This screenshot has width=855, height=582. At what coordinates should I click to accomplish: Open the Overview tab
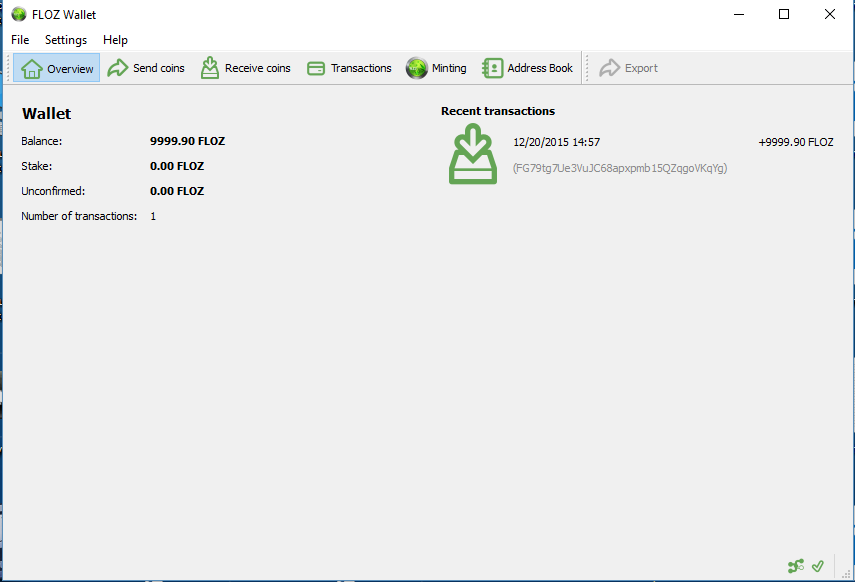(x=57, y=68)
